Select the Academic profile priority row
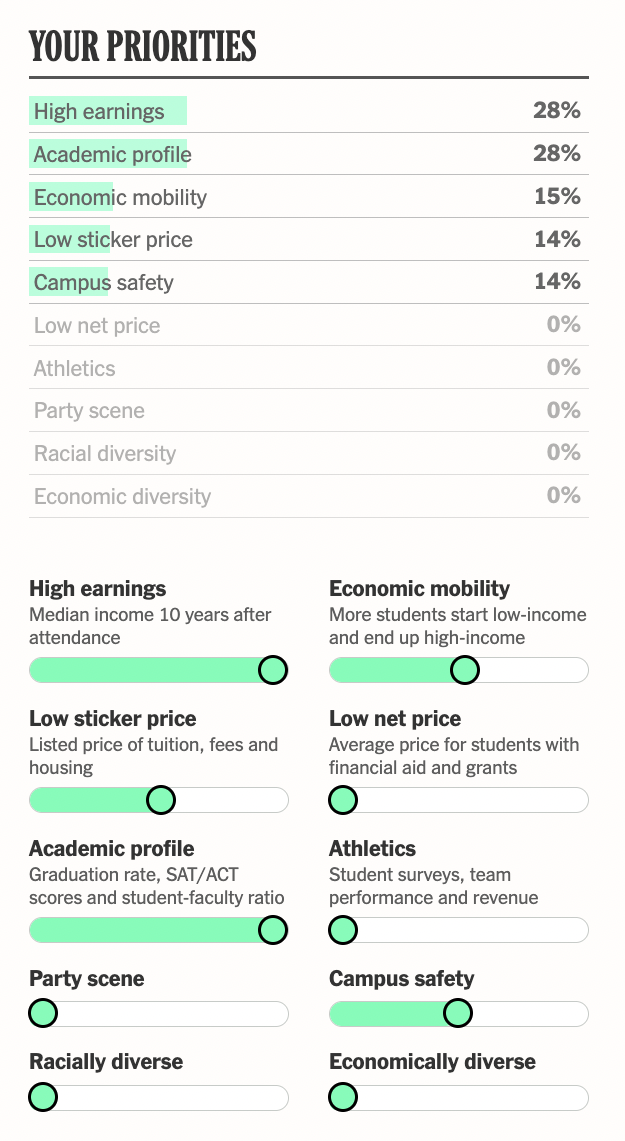 coord(308,154)
